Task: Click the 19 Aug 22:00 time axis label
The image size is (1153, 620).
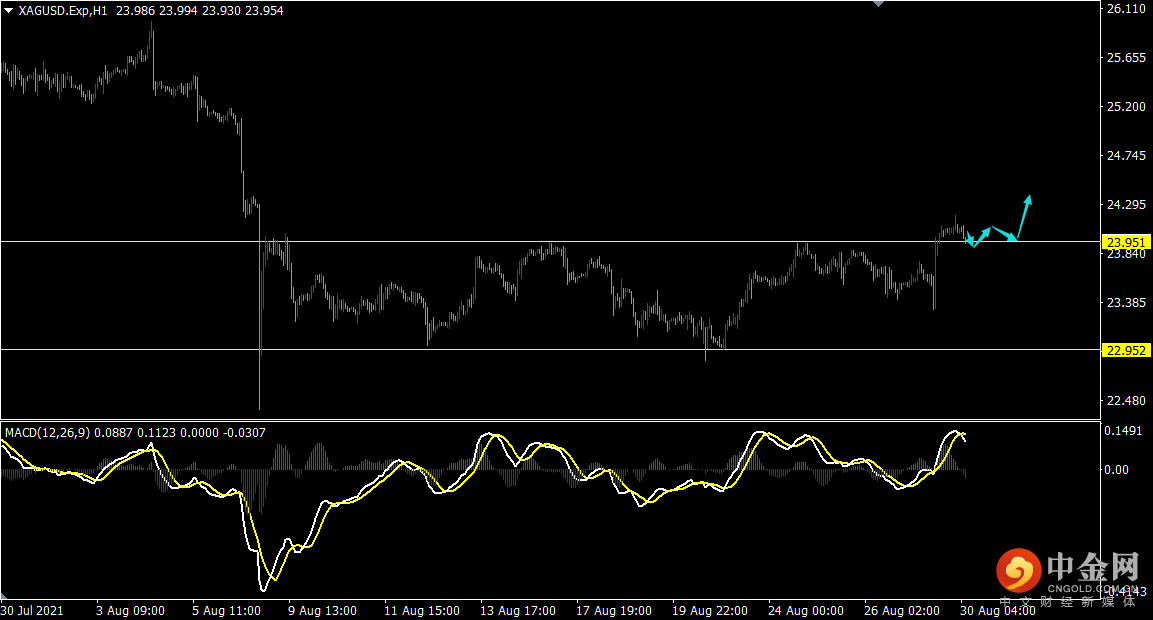Action: click(710, 610)
